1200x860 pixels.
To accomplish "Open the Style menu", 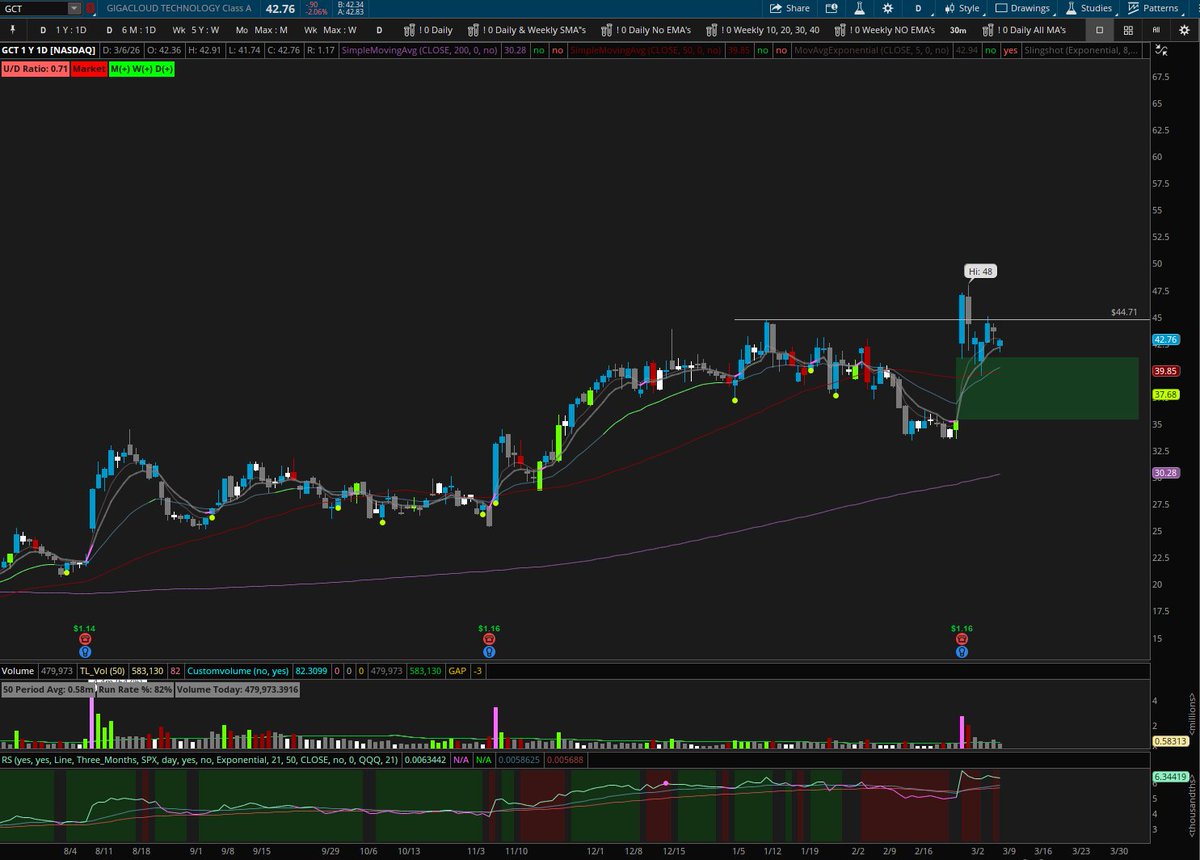I will pyautogui.click(x=961, y=8).
